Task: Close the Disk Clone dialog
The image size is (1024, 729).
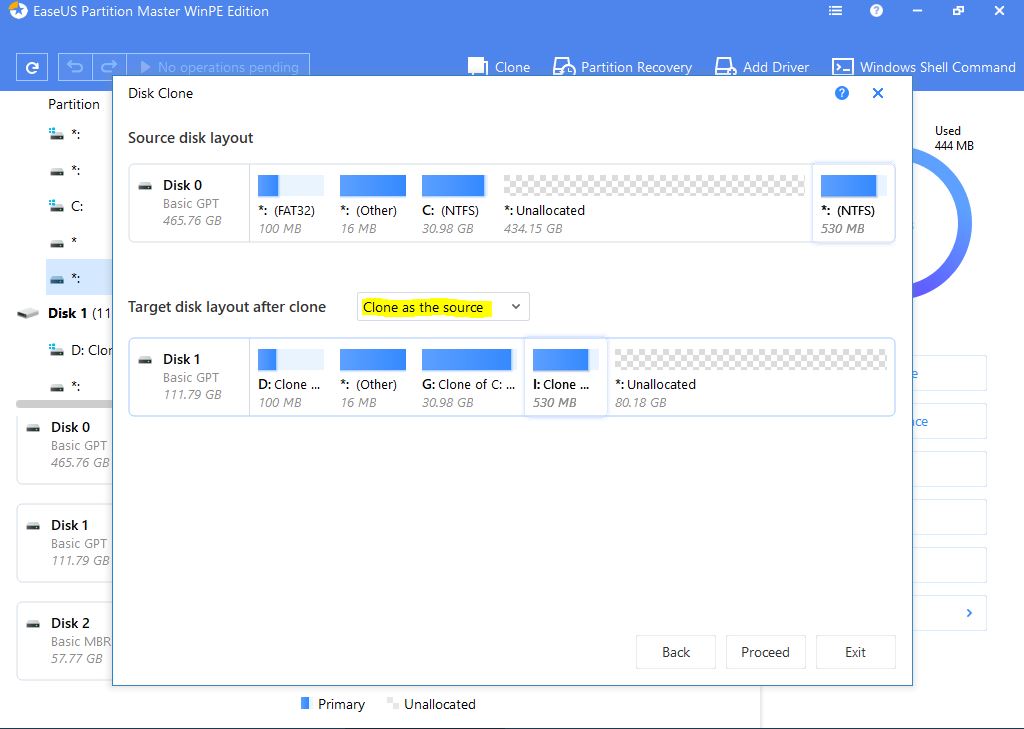Action: tap(878, 93)
